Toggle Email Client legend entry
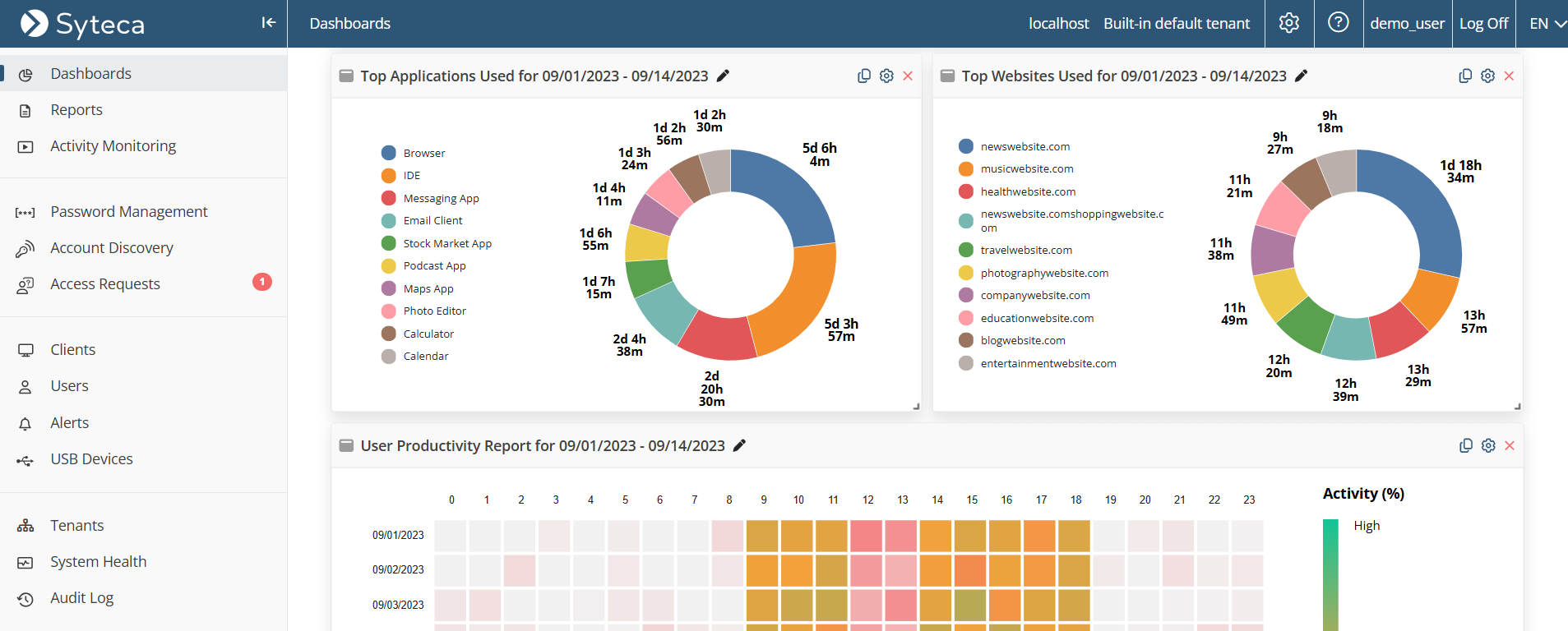The height and width of the screenshot is (631, 1568). (x=422, y=220)
